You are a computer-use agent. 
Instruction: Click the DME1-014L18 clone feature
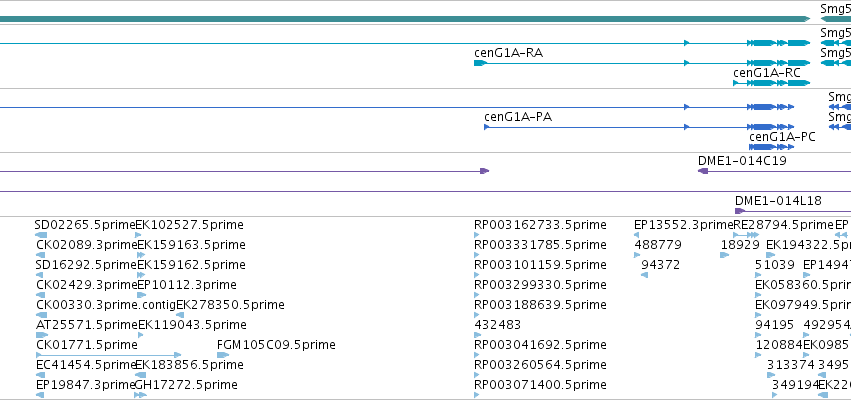pyautogui.click(x=793, y=211)
